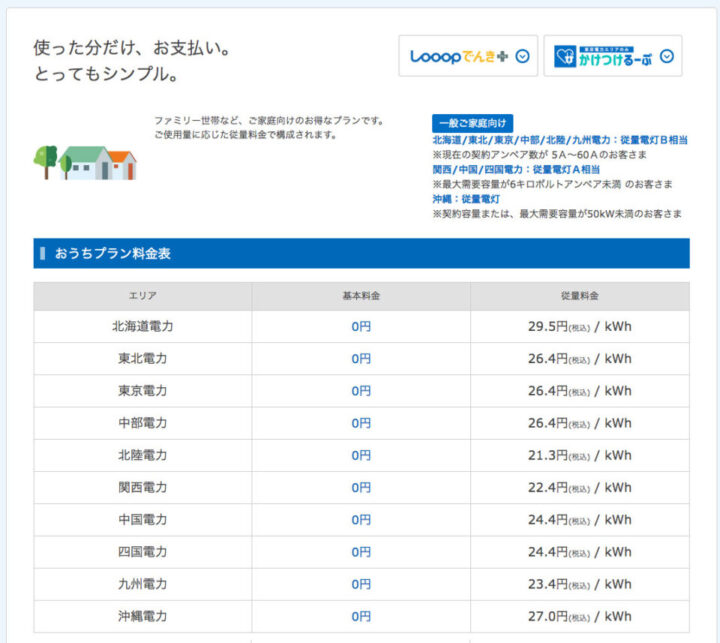Click the 0円 value in 中国電力 row
The image size is (720, 643).
click(x=361, y=519)
